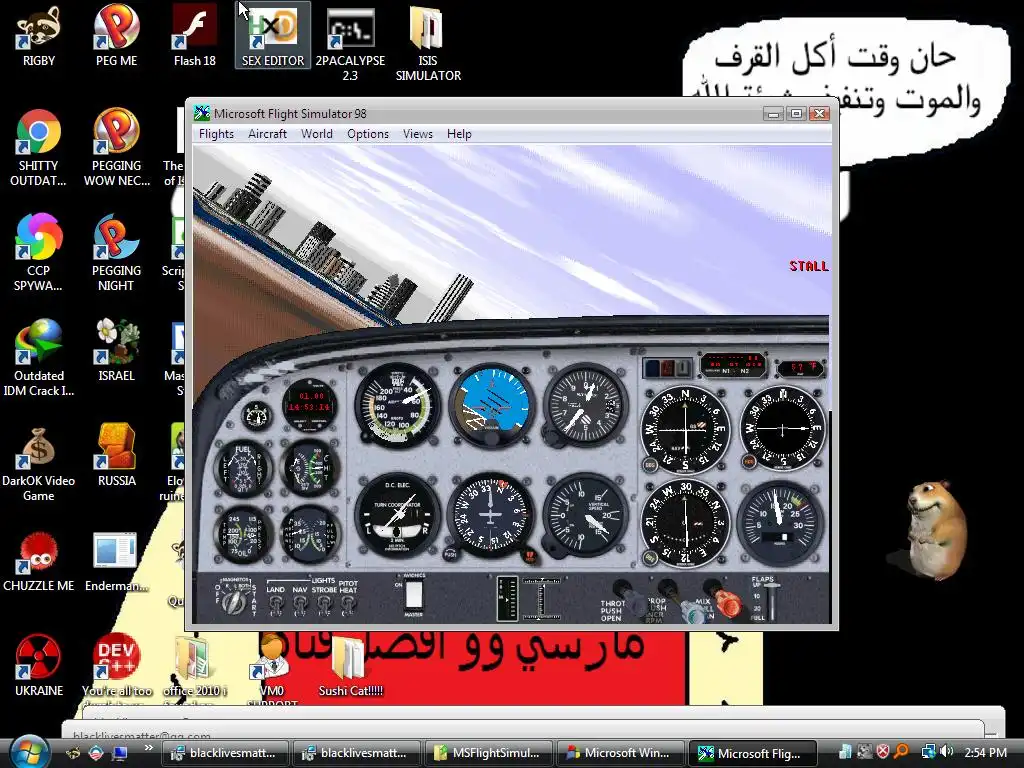
Task: Click the FUEL quantity gauge
Action: click(x=243, y=468)
